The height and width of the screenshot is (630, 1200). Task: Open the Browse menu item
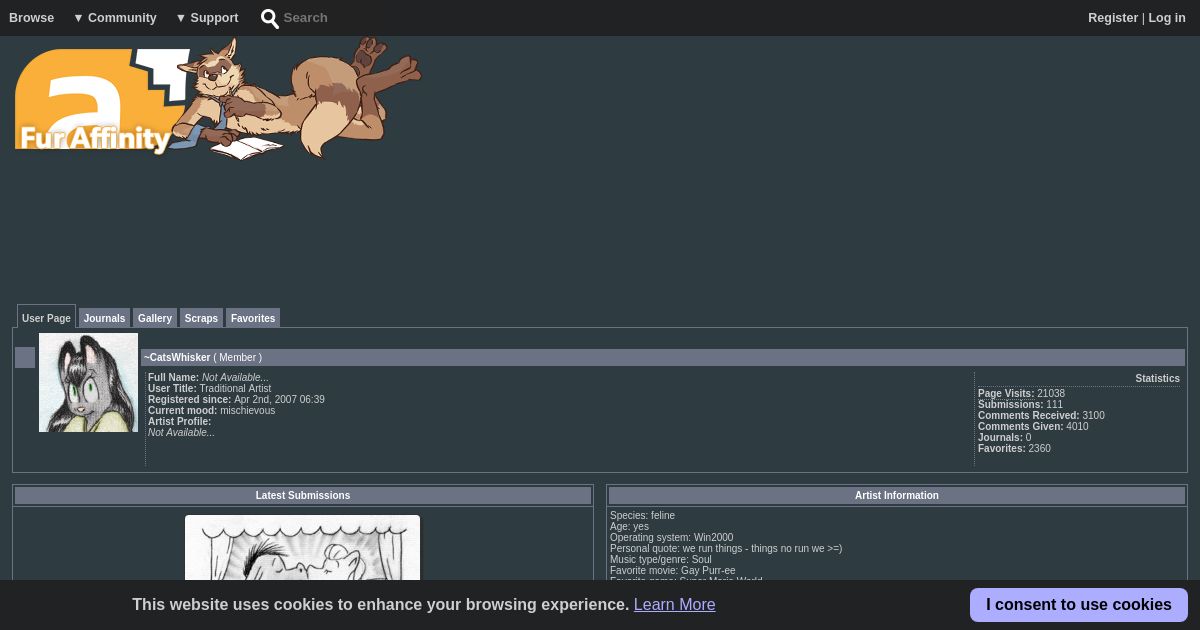(32, 18)
